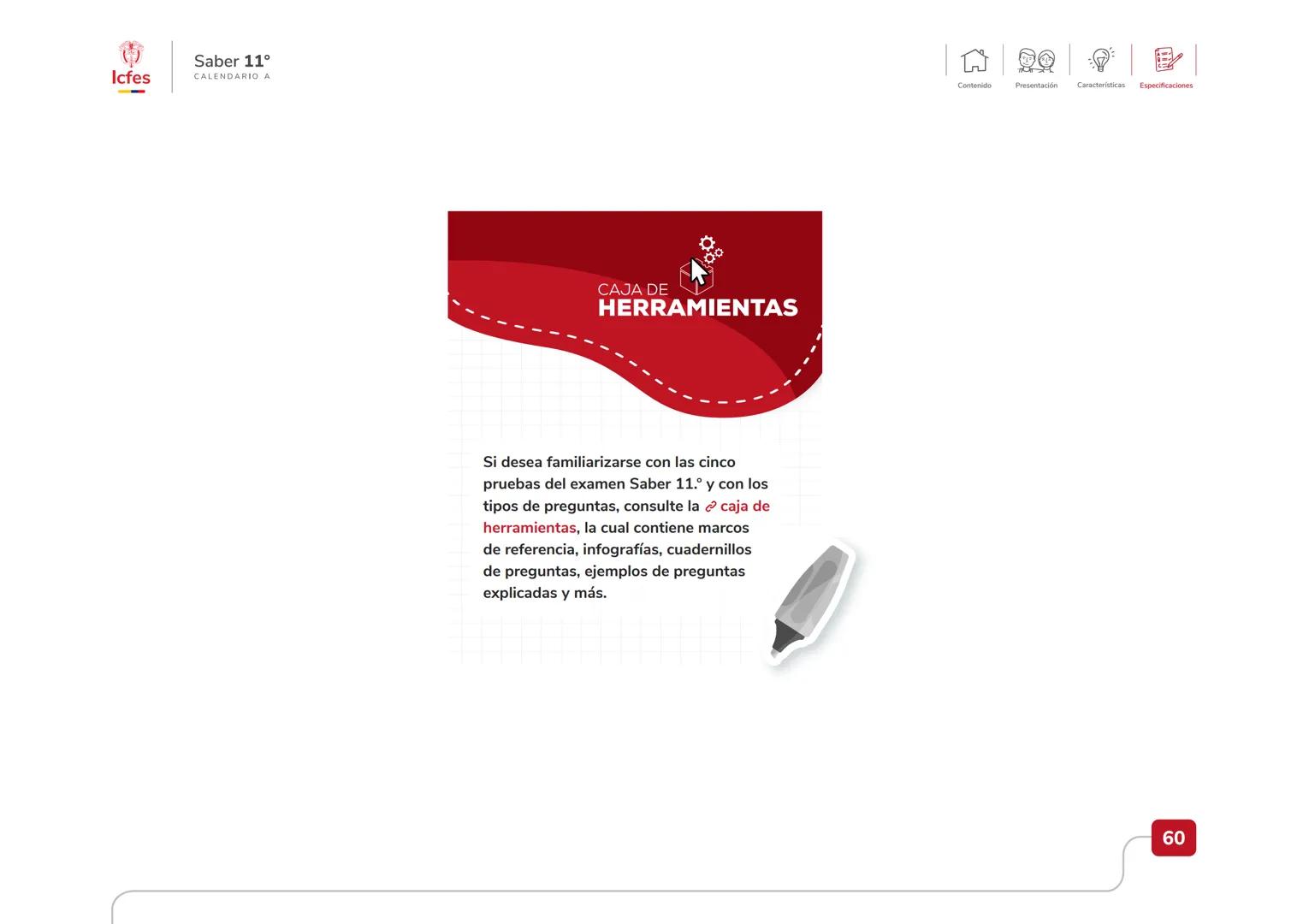The image size is (1309, 924).
Task: Select the Presentación text label
Action: coord(1036,86)
